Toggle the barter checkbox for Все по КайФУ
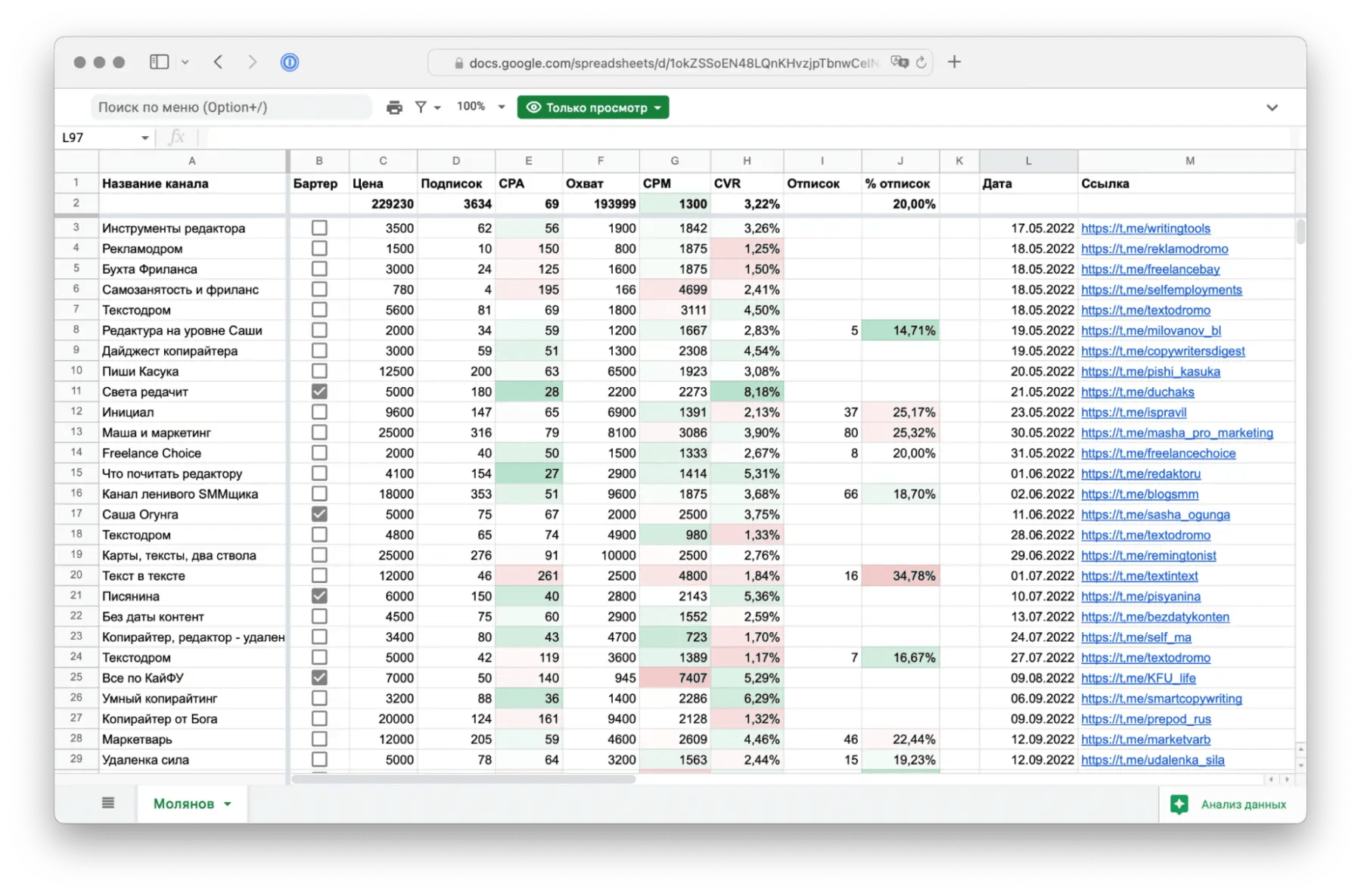 pyautogui.click(x=319, y=677)
